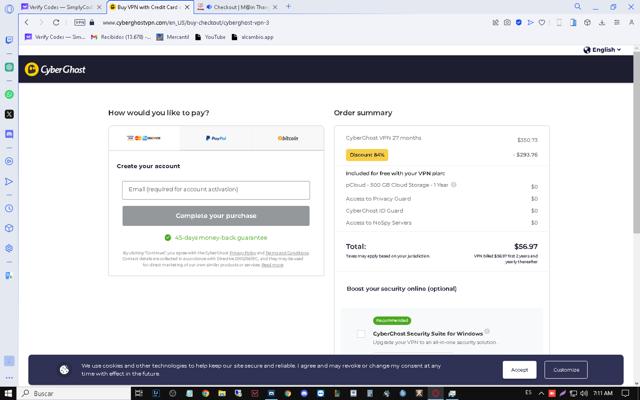
Task: Open the toolbar extensions cube icon
Action: [587, 22]
